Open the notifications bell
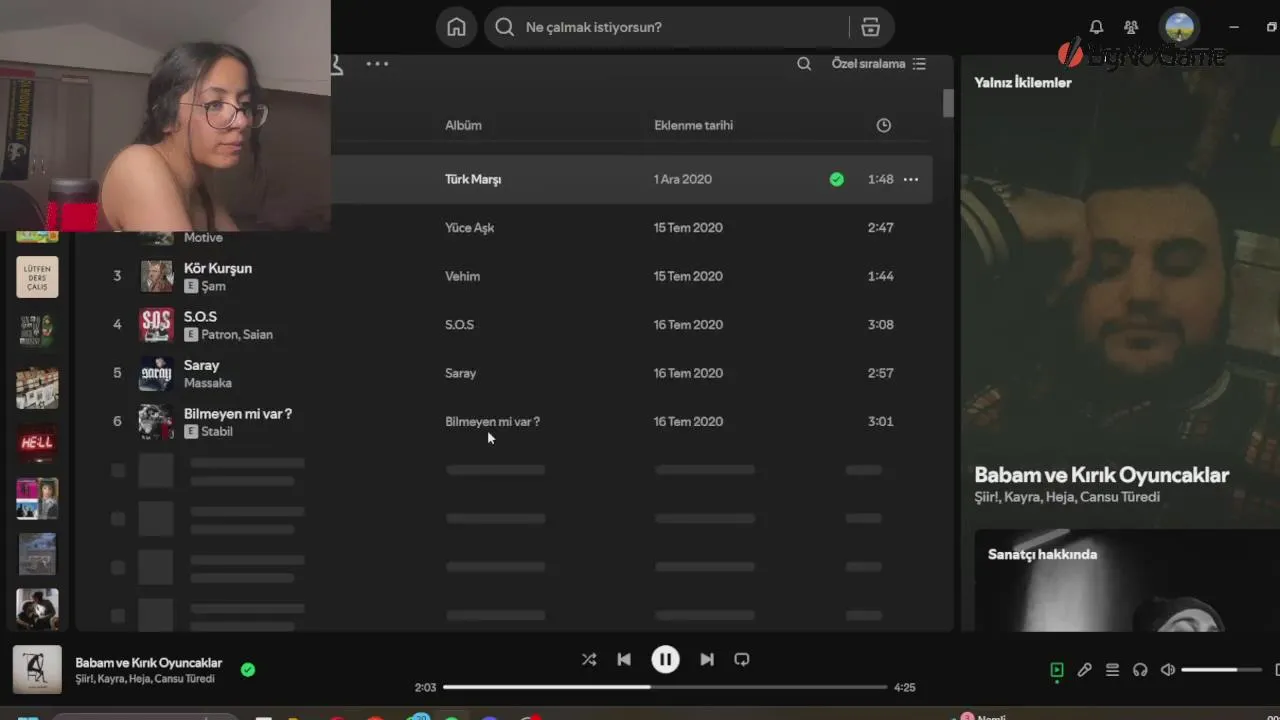The image size is (1280, 720). pyautogui.click(x=1096, y=27)
